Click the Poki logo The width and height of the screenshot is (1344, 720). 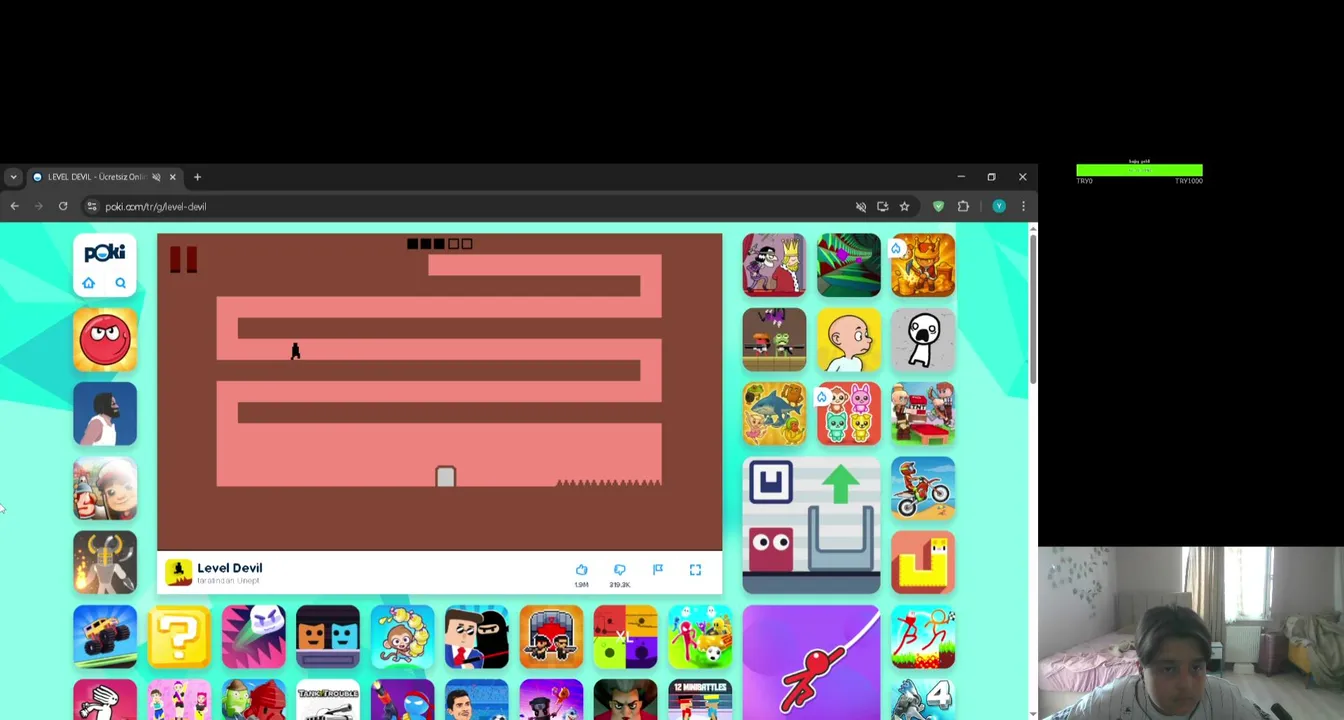[105, 252]
